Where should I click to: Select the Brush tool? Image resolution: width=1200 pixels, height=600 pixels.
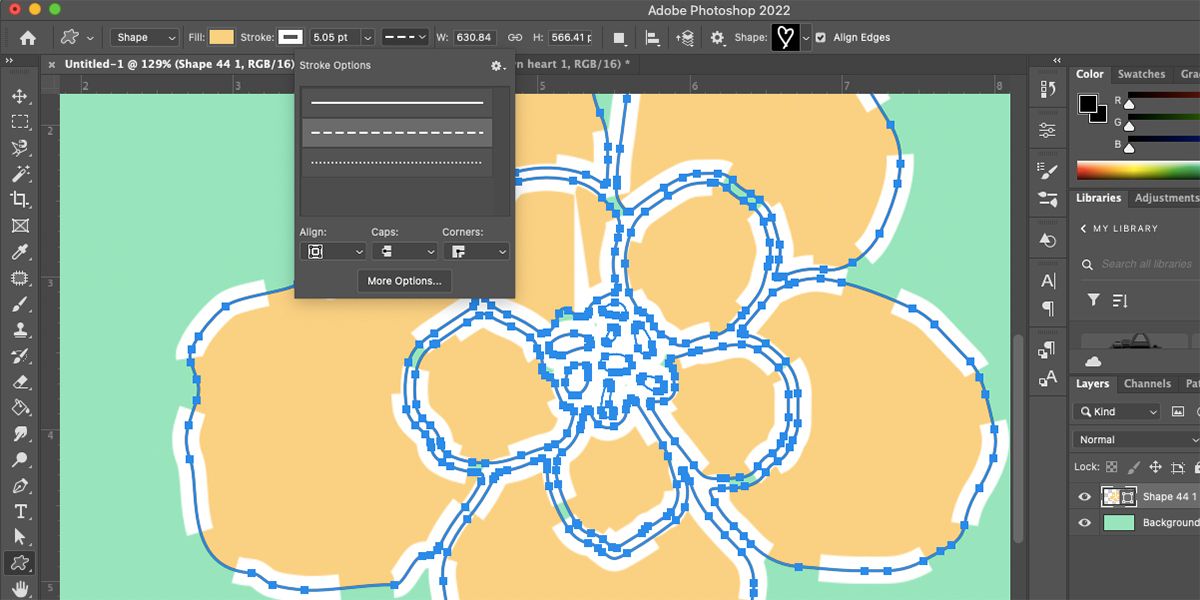(x=20, y=304)
